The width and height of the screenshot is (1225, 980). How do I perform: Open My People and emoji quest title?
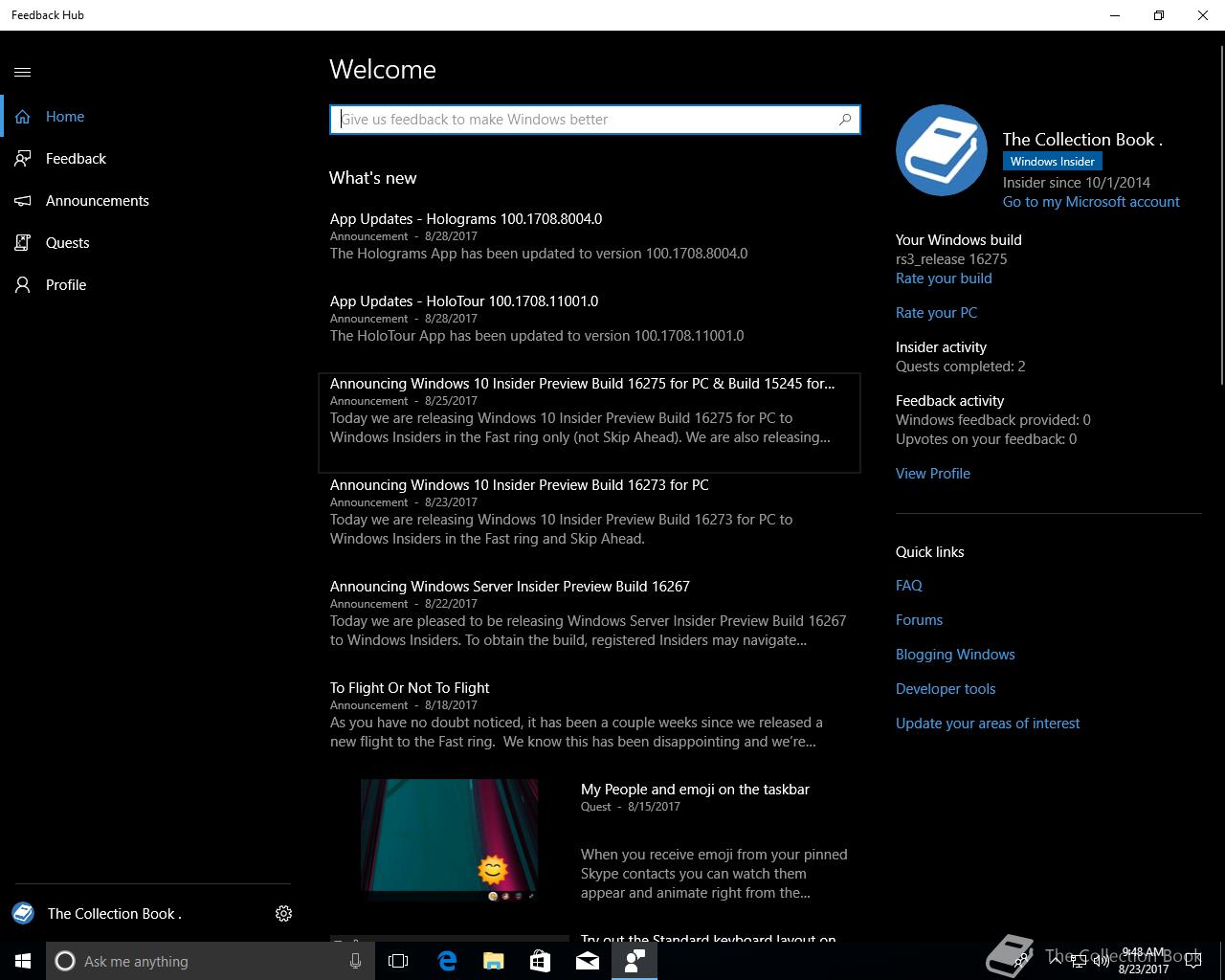tap(695, 790)
